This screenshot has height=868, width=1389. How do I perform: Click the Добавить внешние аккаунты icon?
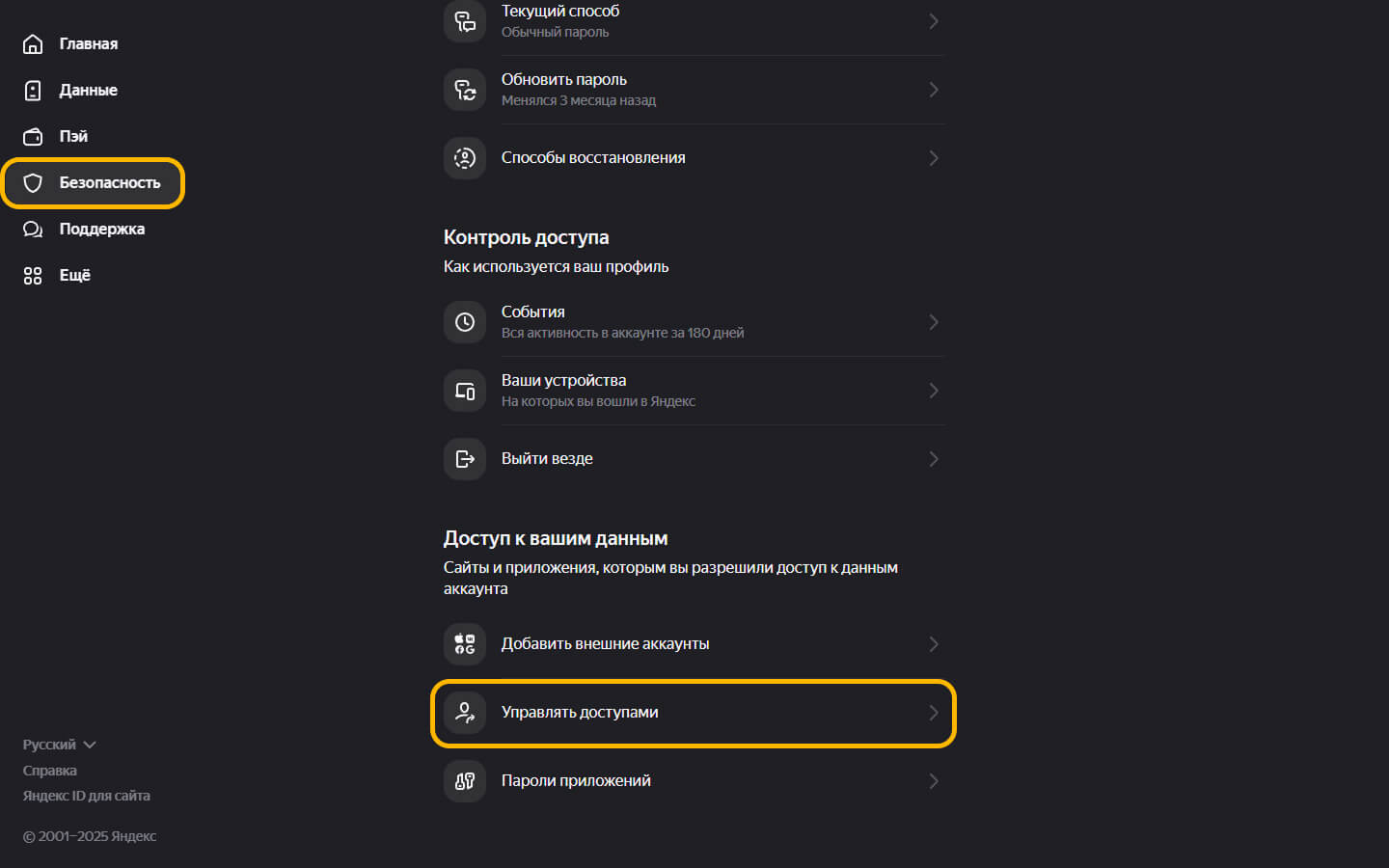pyautogui.click(x=465, y=644)
